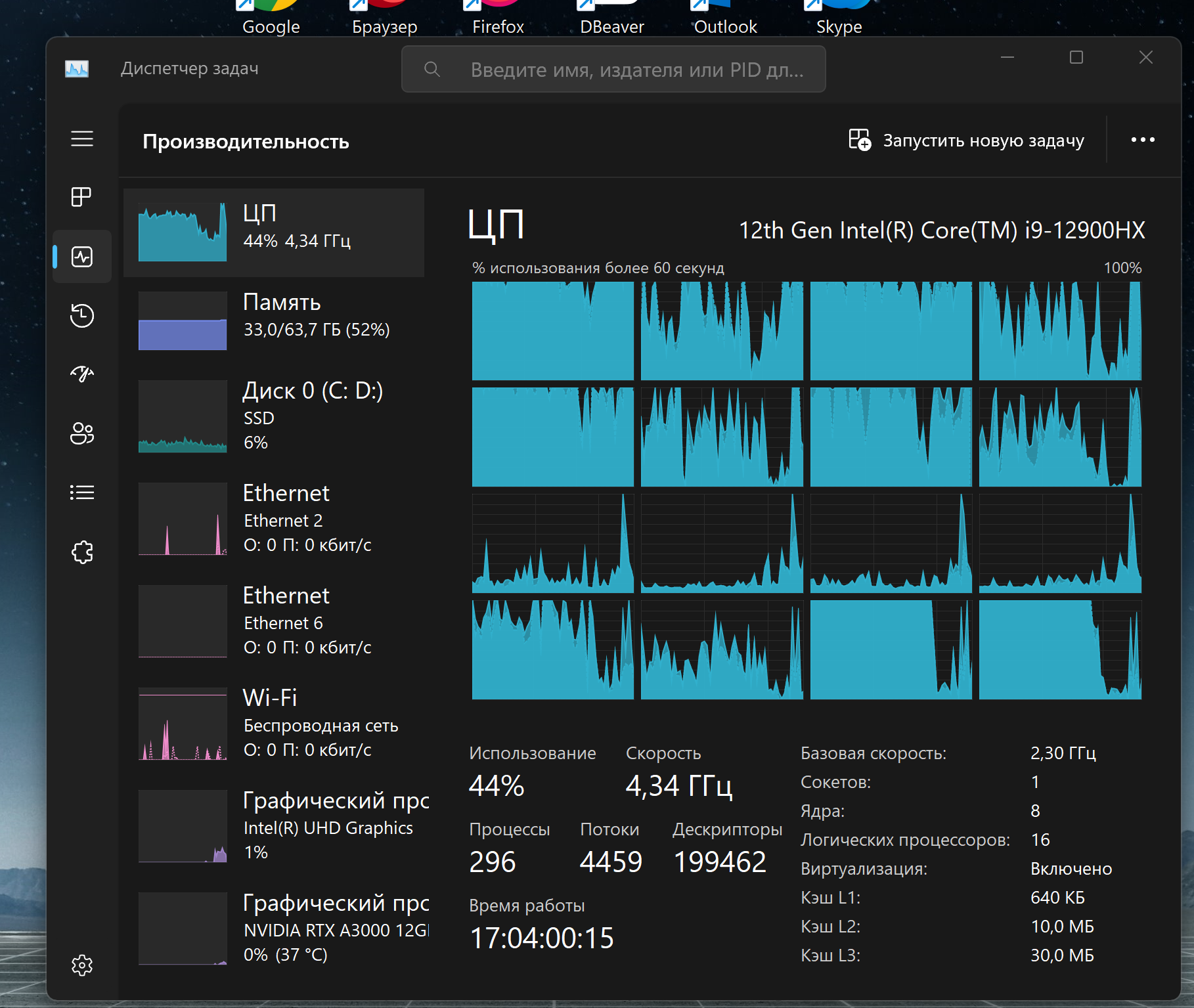Open the Processes page icon
Screen dimensions: 1194x1008
coord(81,197)
